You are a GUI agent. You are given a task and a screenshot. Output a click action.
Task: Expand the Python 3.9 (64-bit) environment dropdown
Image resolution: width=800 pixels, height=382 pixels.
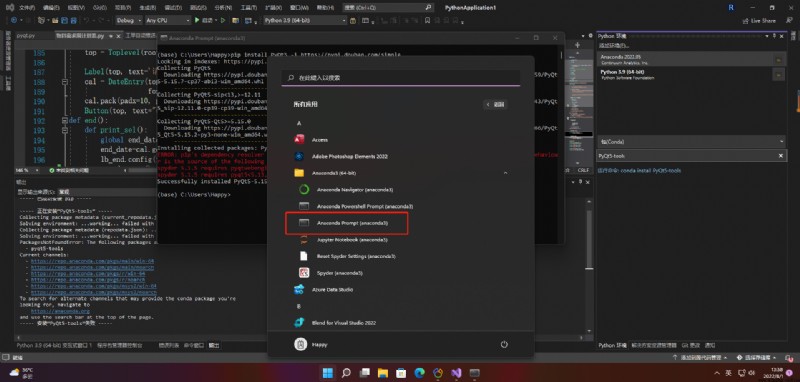tap(305, 20)
